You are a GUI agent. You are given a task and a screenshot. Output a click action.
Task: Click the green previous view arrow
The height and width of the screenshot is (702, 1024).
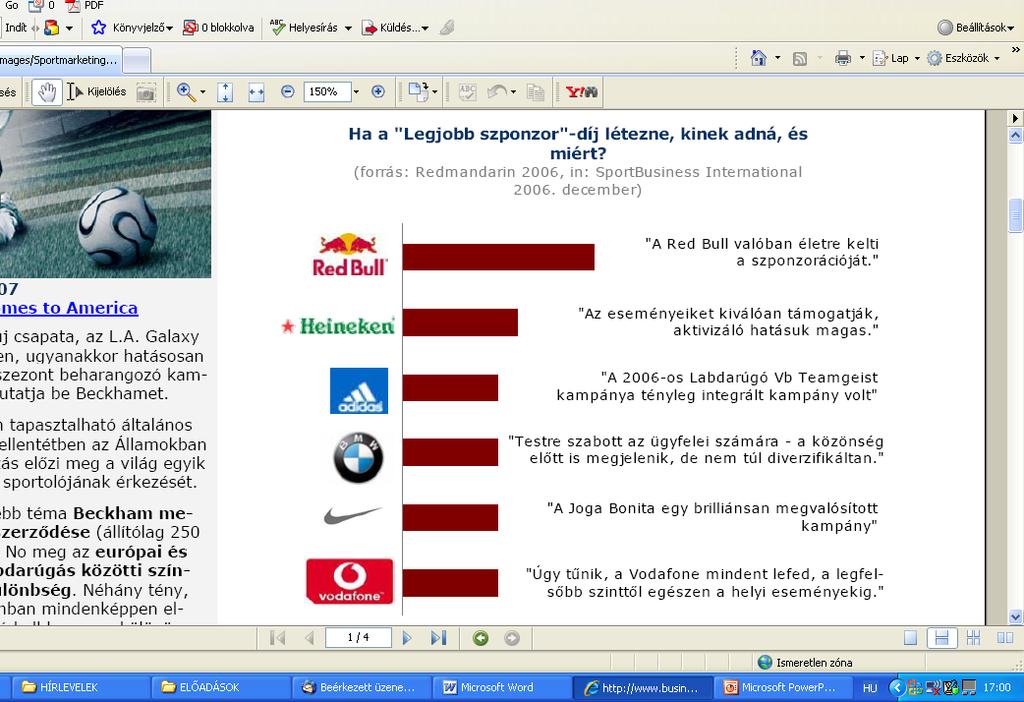pos(481,638)
